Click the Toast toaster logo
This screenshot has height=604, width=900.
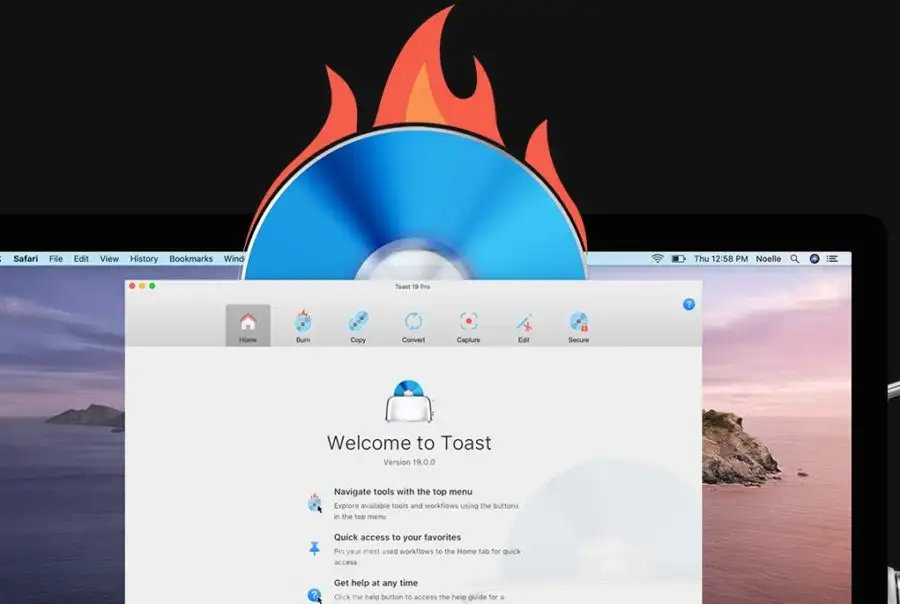tap(409, 402)
